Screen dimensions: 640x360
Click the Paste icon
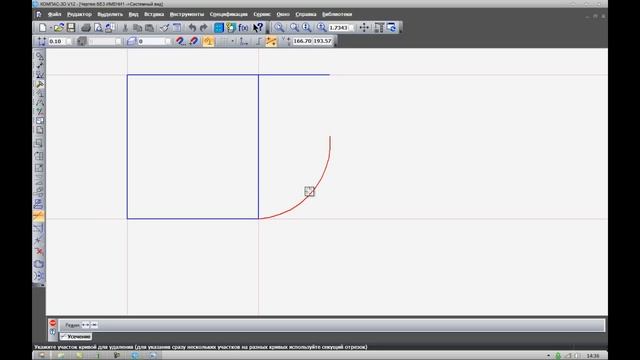pyautogui.click(x=150, y=28)
